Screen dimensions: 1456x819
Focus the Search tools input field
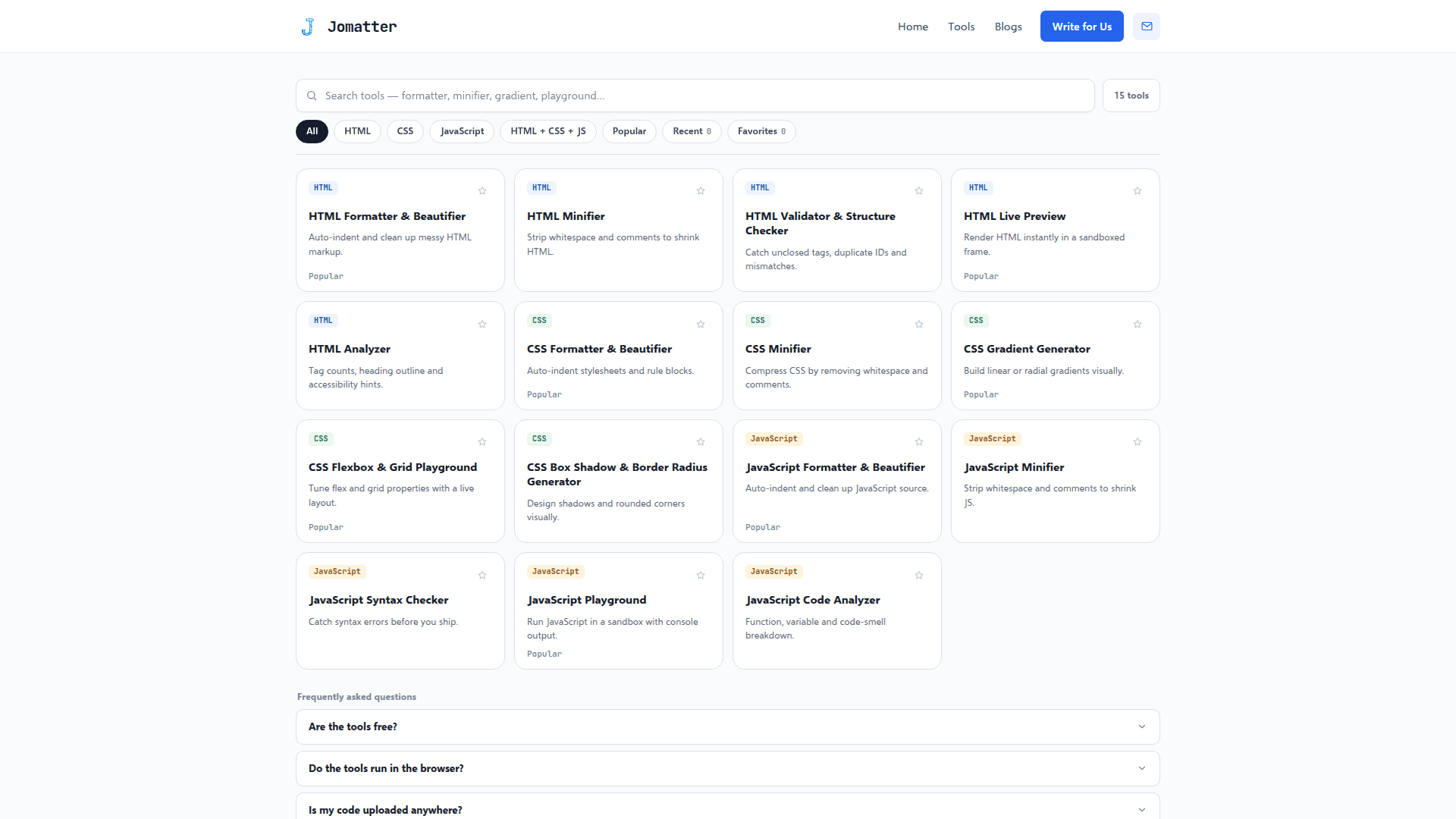(695, 96)
